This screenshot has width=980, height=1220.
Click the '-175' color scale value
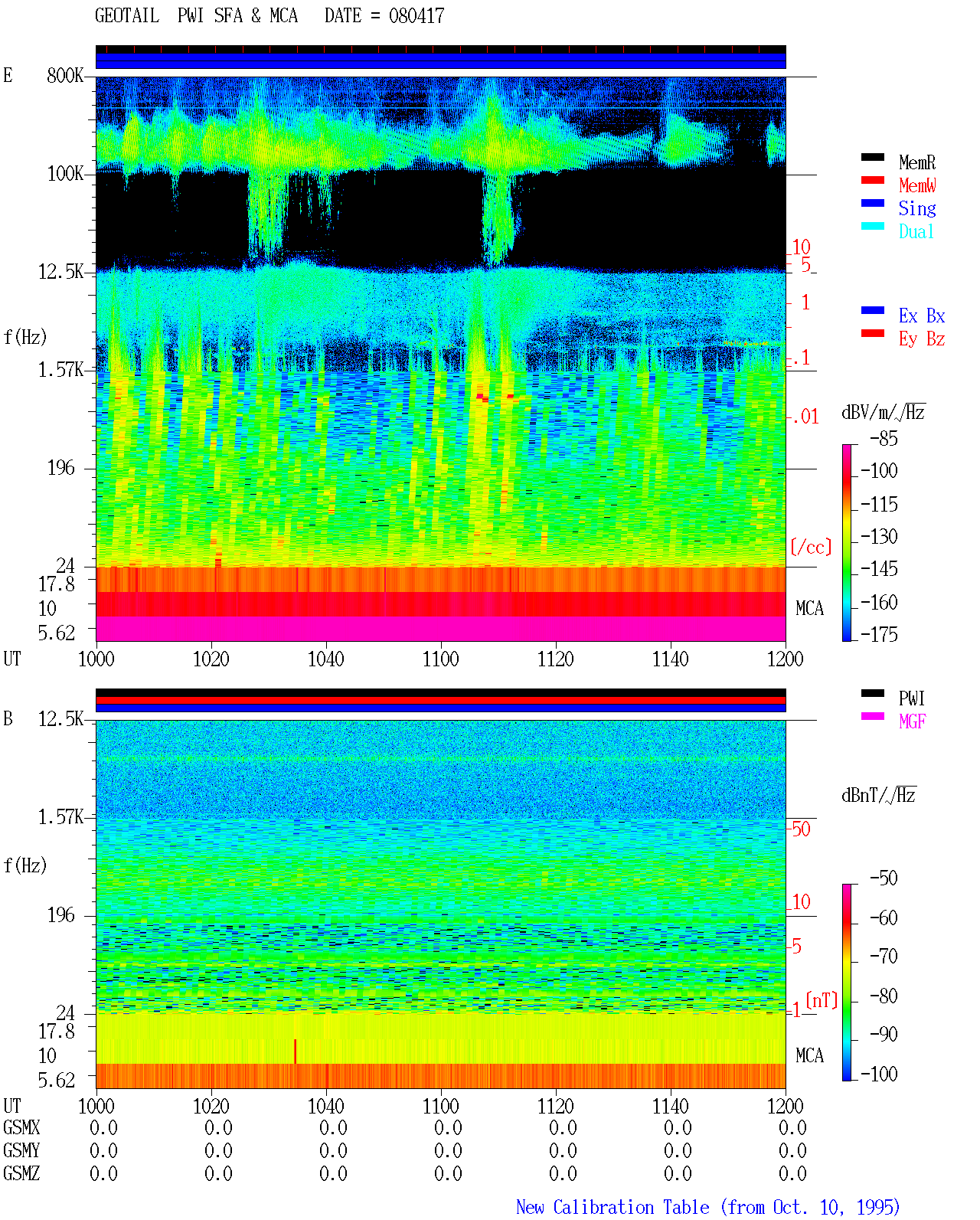click(879, 634)
